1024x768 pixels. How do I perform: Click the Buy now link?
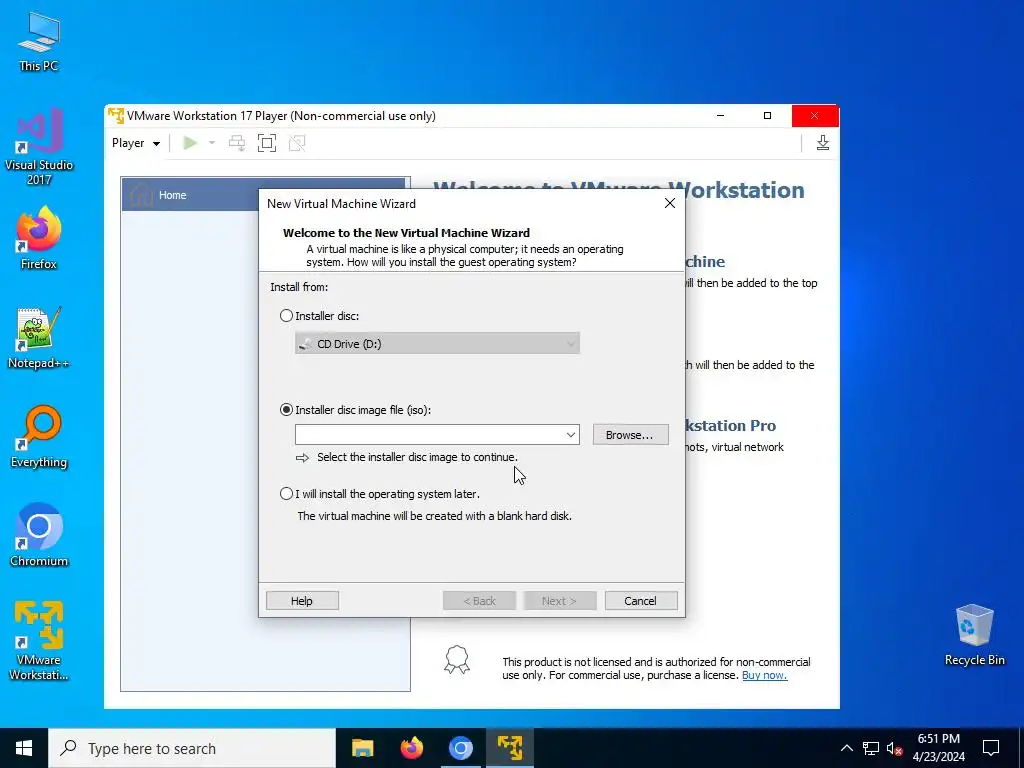coord(764,675)
